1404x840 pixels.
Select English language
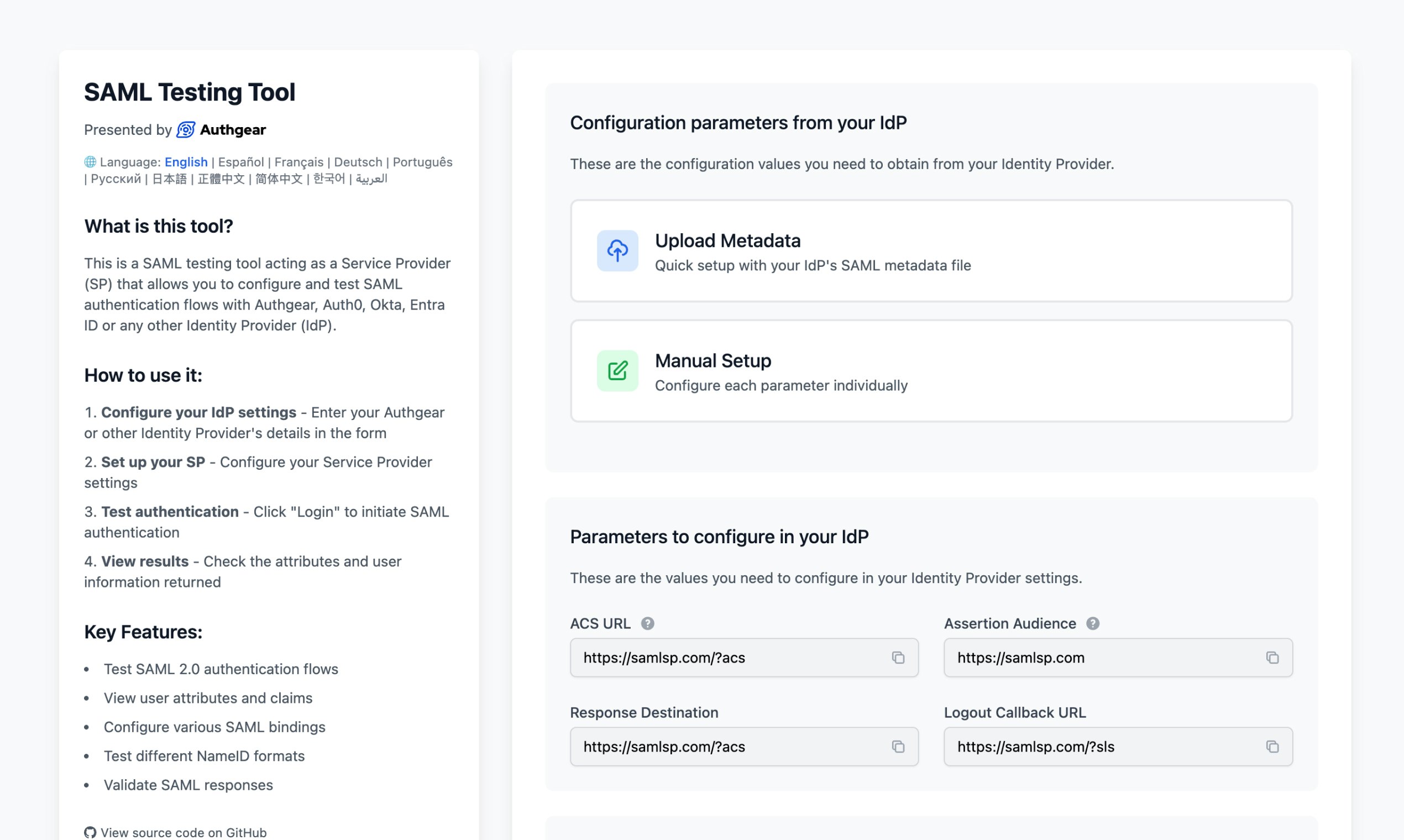[186, 162]
